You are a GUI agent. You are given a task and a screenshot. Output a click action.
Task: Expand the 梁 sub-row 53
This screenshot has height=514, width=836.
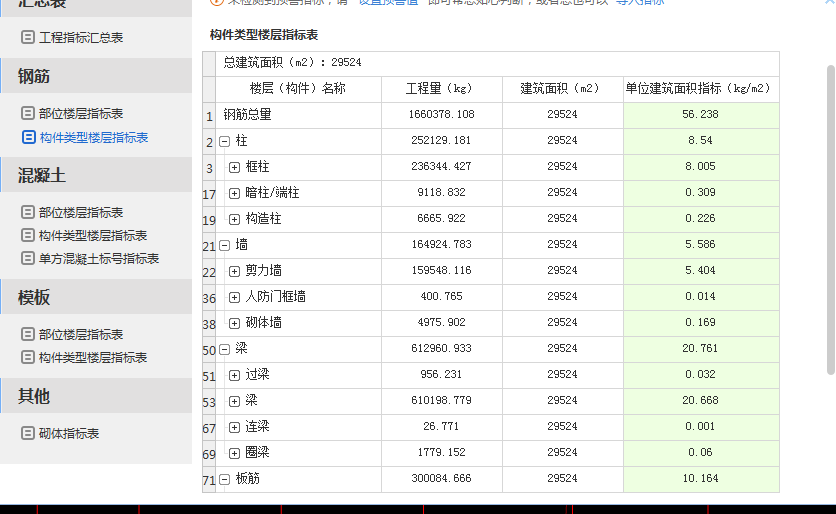(234, 401)
